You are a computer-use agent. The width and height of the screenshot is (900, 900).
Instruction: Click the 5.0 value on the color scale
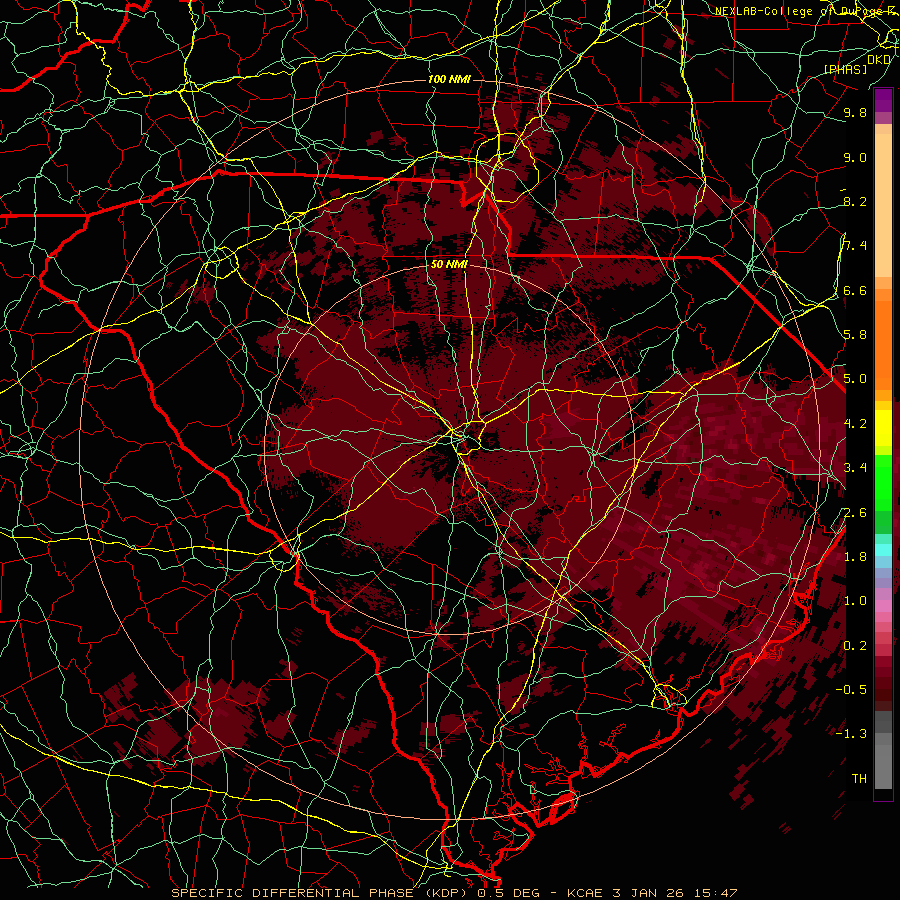click(x=855, y=379)
